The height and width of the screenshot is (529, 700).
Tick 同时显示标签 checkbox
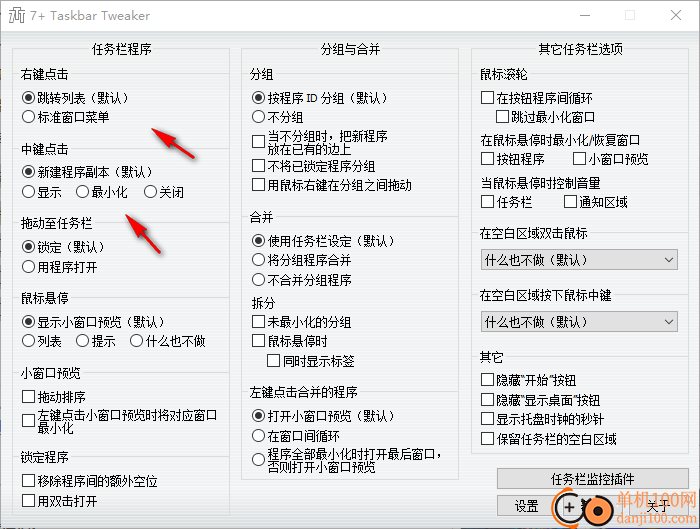coord(273,361)
